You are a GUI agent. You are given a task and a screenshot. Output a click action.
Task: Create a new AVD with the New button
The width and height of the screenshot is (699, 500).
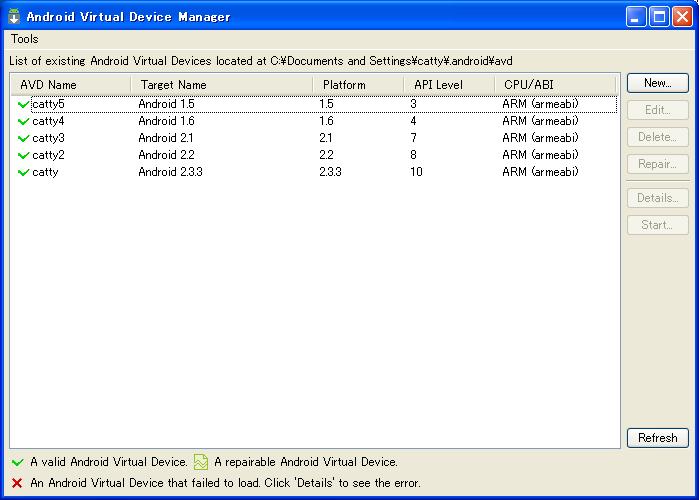pos(658,83)
